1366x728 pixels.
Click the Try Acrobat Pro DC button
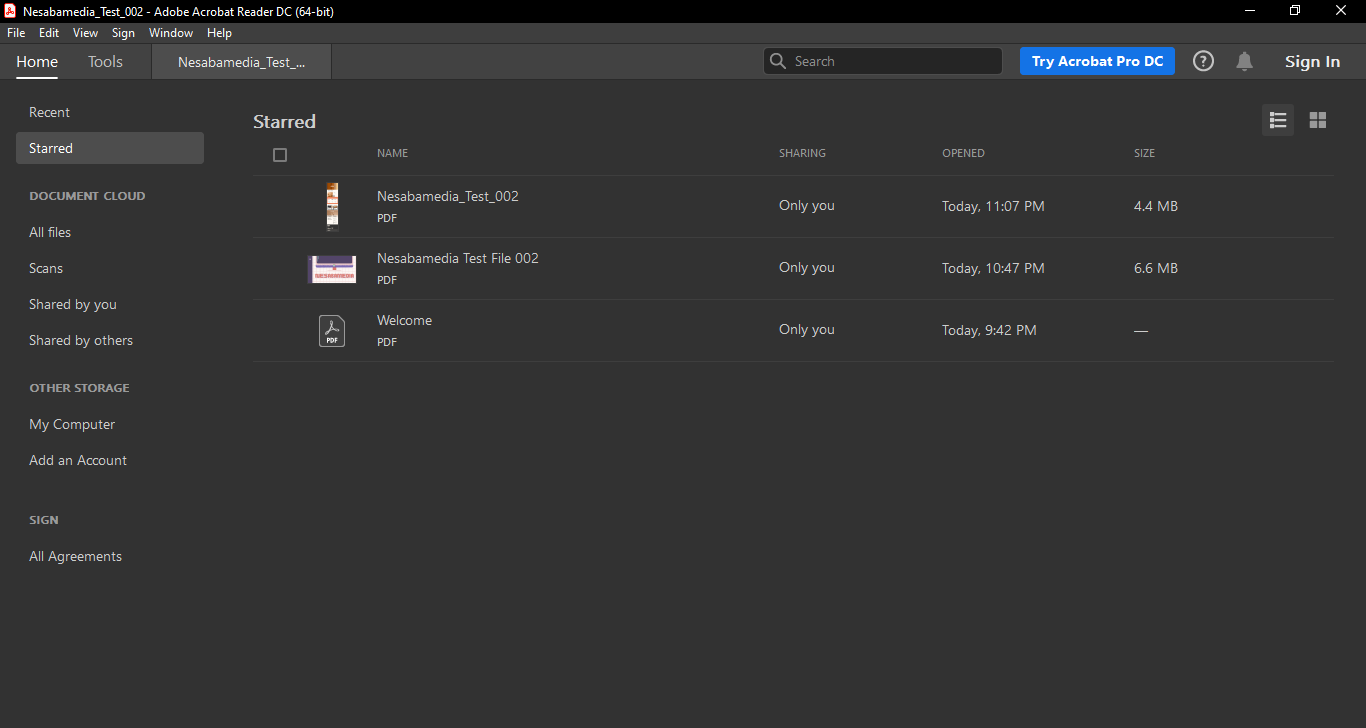[1097, 61]
